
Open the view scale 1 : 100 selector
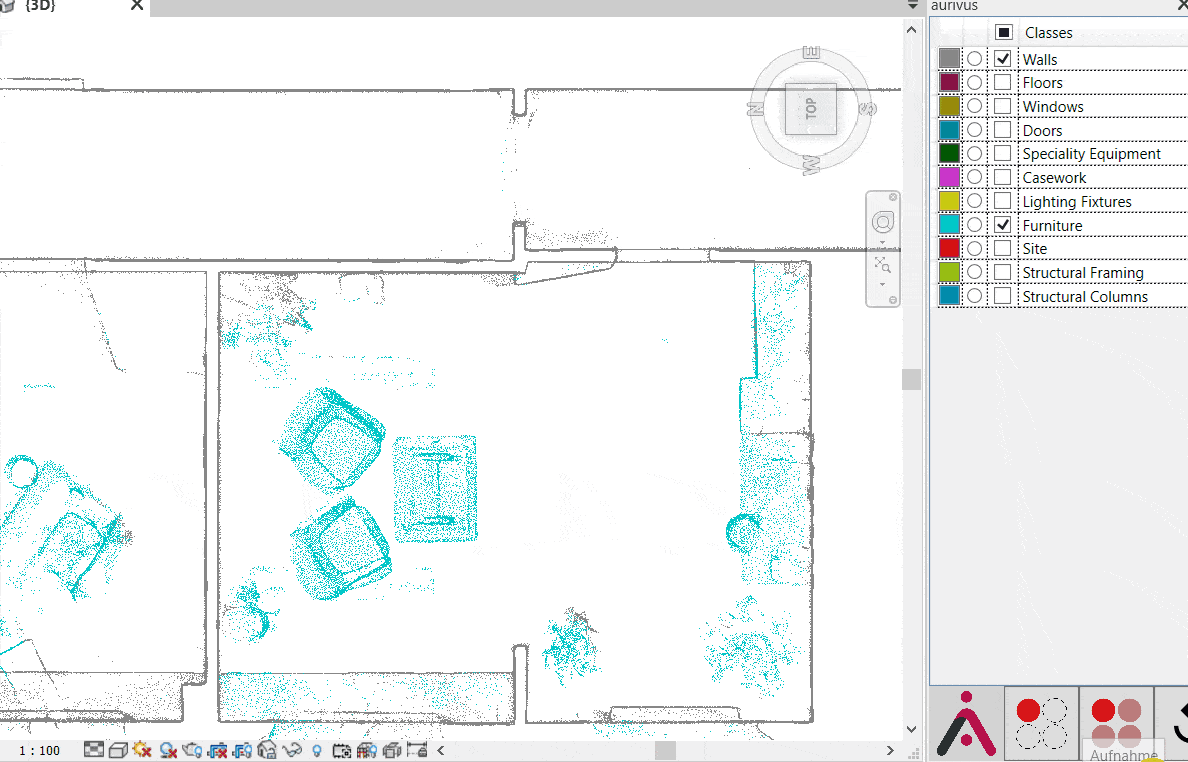click(x=40, y=750)
